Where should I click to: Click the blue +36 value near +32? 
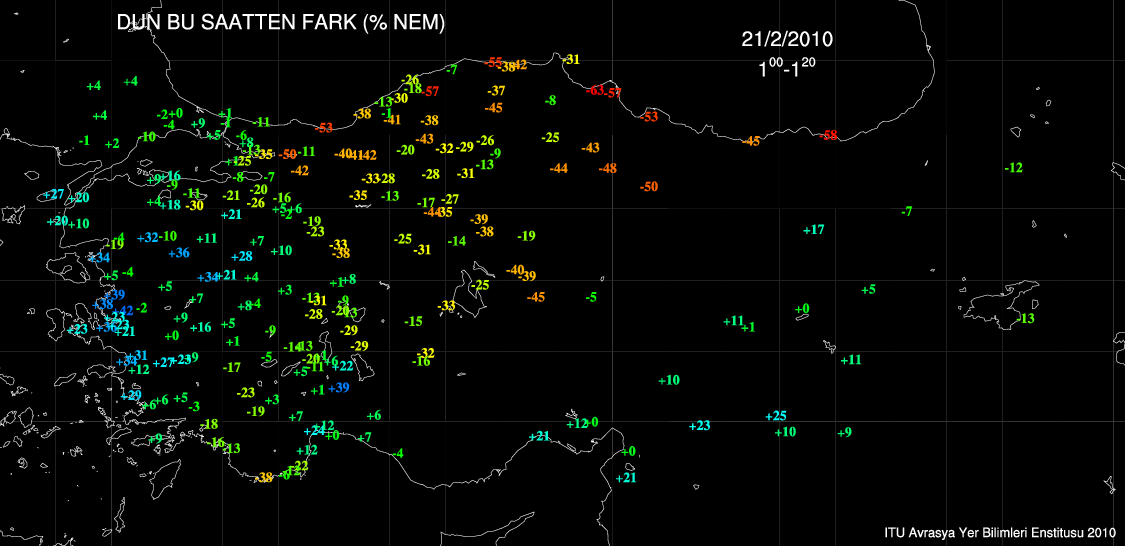(x=179, y=253)
